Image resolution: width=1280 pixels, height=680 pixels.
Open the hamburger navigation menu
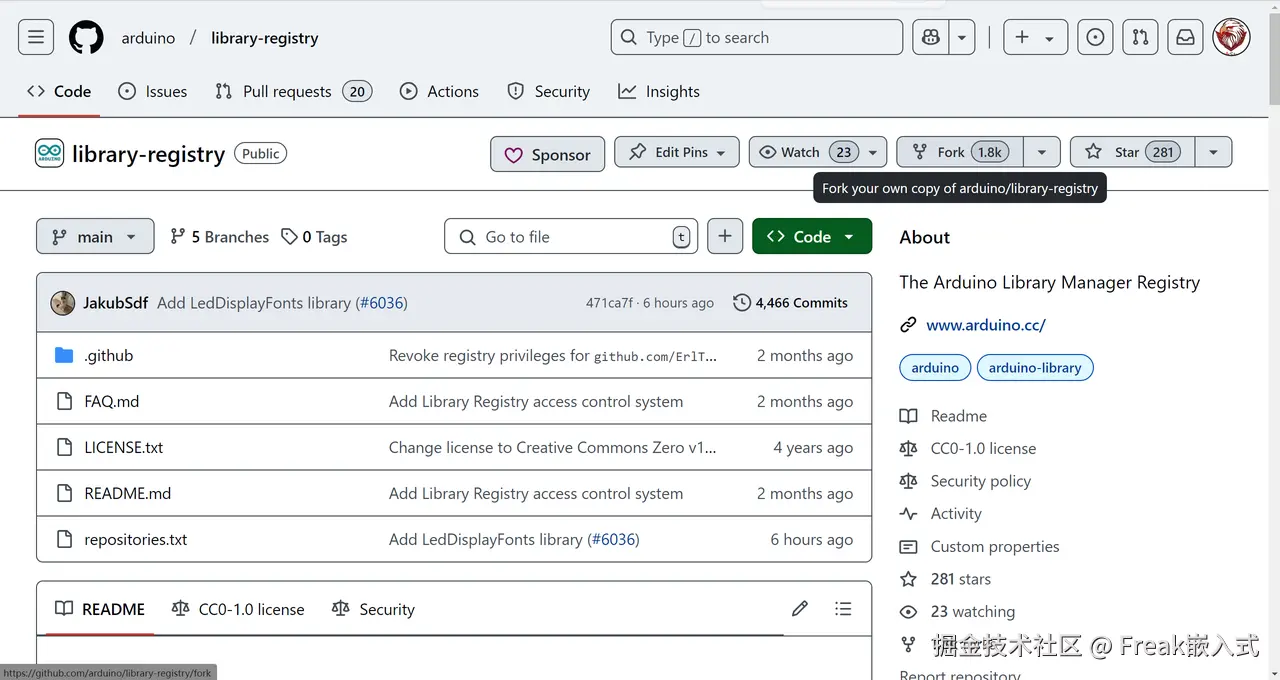pyautogui.click(x=36, y=38)
